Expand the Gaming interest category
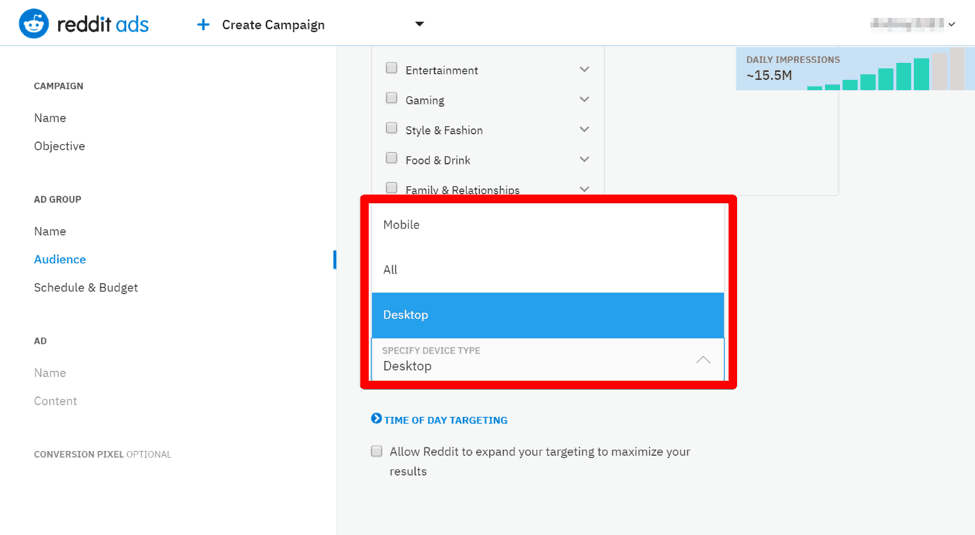975x535 pixels. (x=584, y=100)
